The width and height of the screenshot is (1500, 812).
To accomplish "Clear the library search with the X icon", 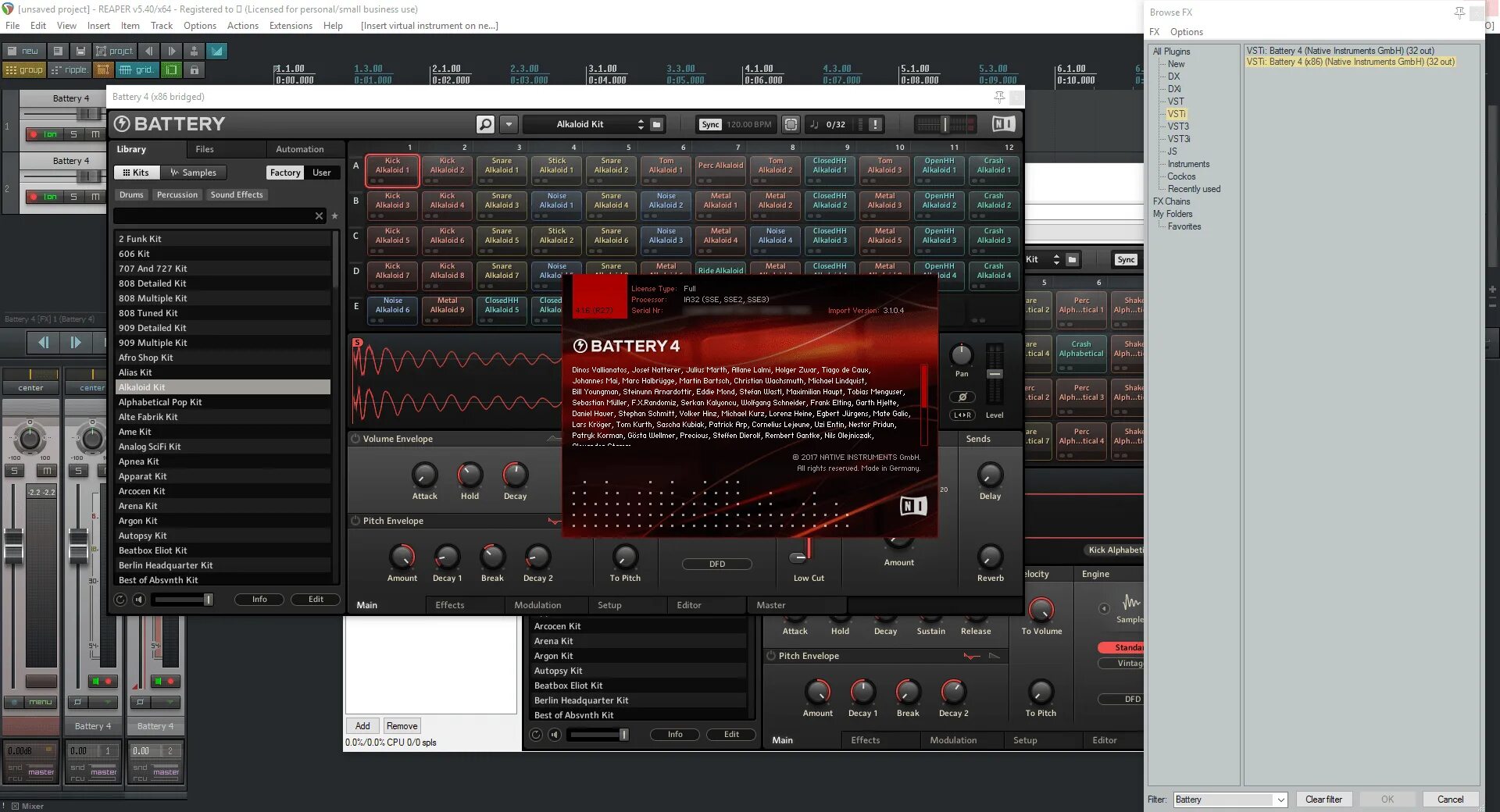I will click(x=319, y=216).
